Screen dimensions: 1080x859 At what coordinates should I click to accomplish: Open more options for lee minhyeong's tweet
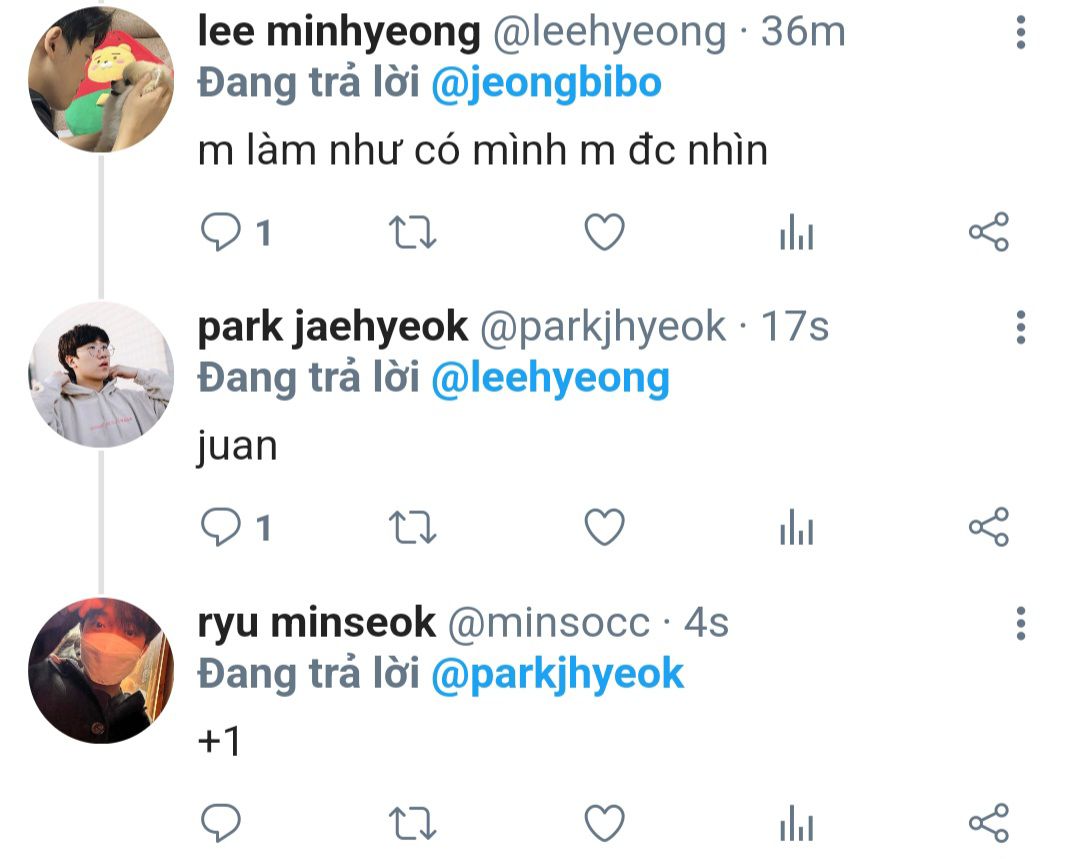[1021, 32]
